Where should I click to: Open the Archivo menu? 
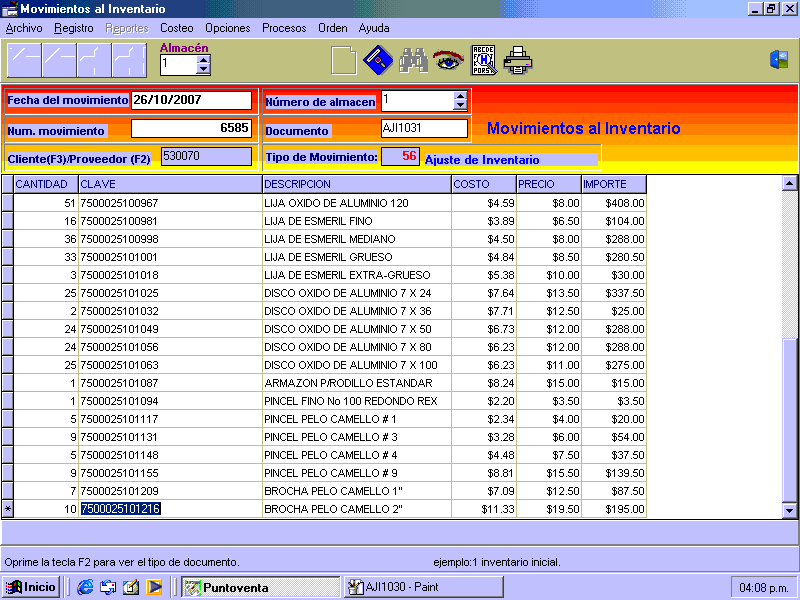24,28
